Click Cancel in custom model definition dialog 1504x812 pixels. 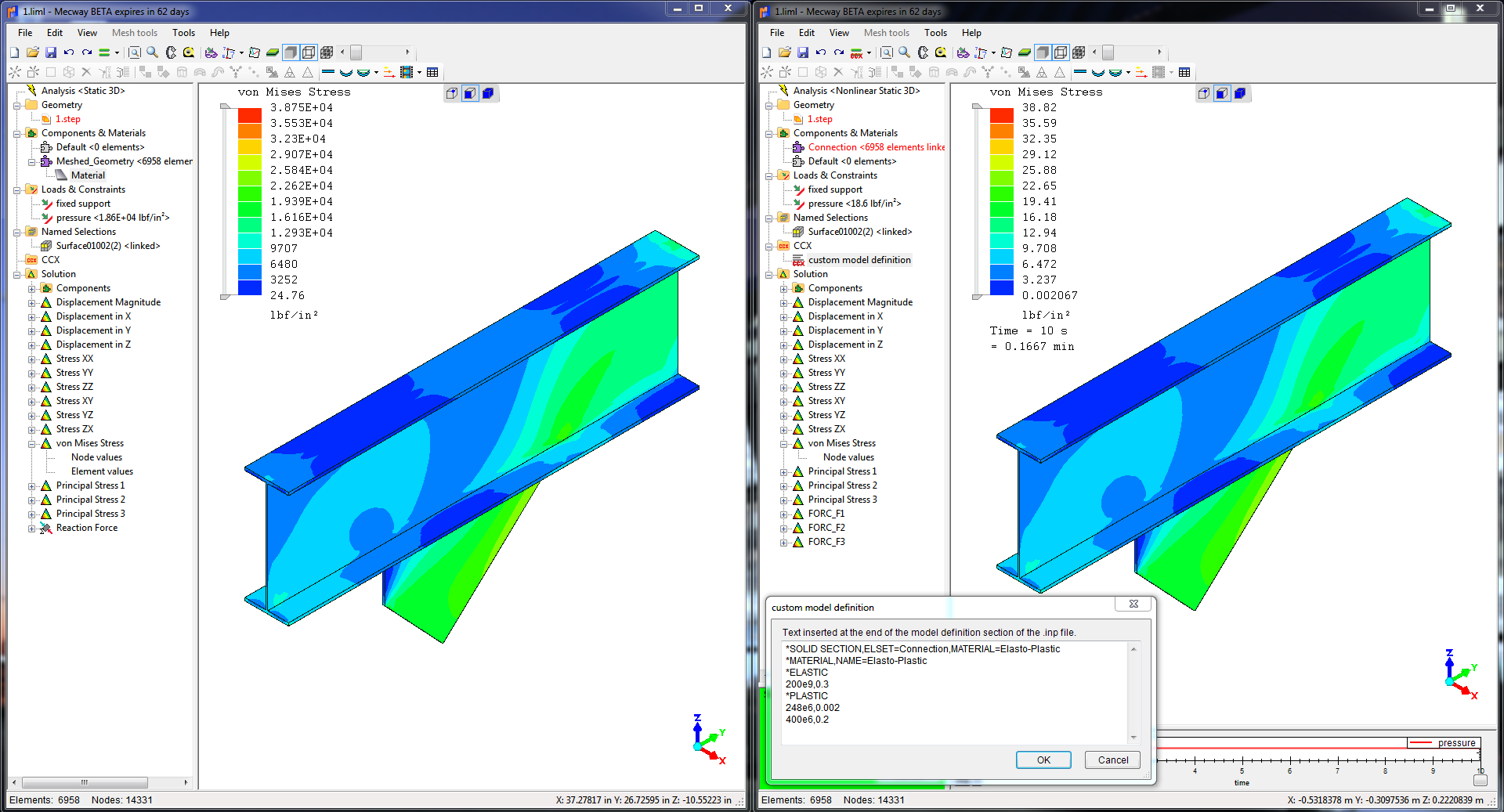tap(1113, 760)
